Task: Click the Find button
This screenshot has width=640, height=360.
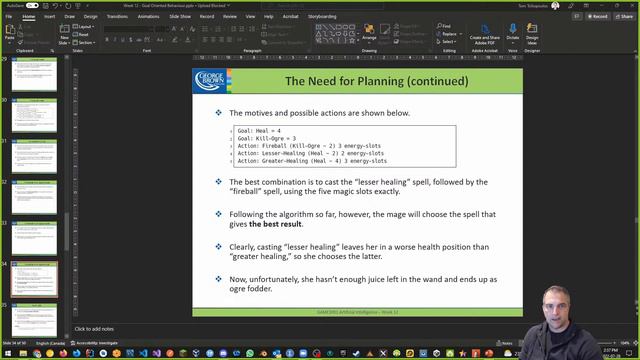Action: (x=444, y=26)
